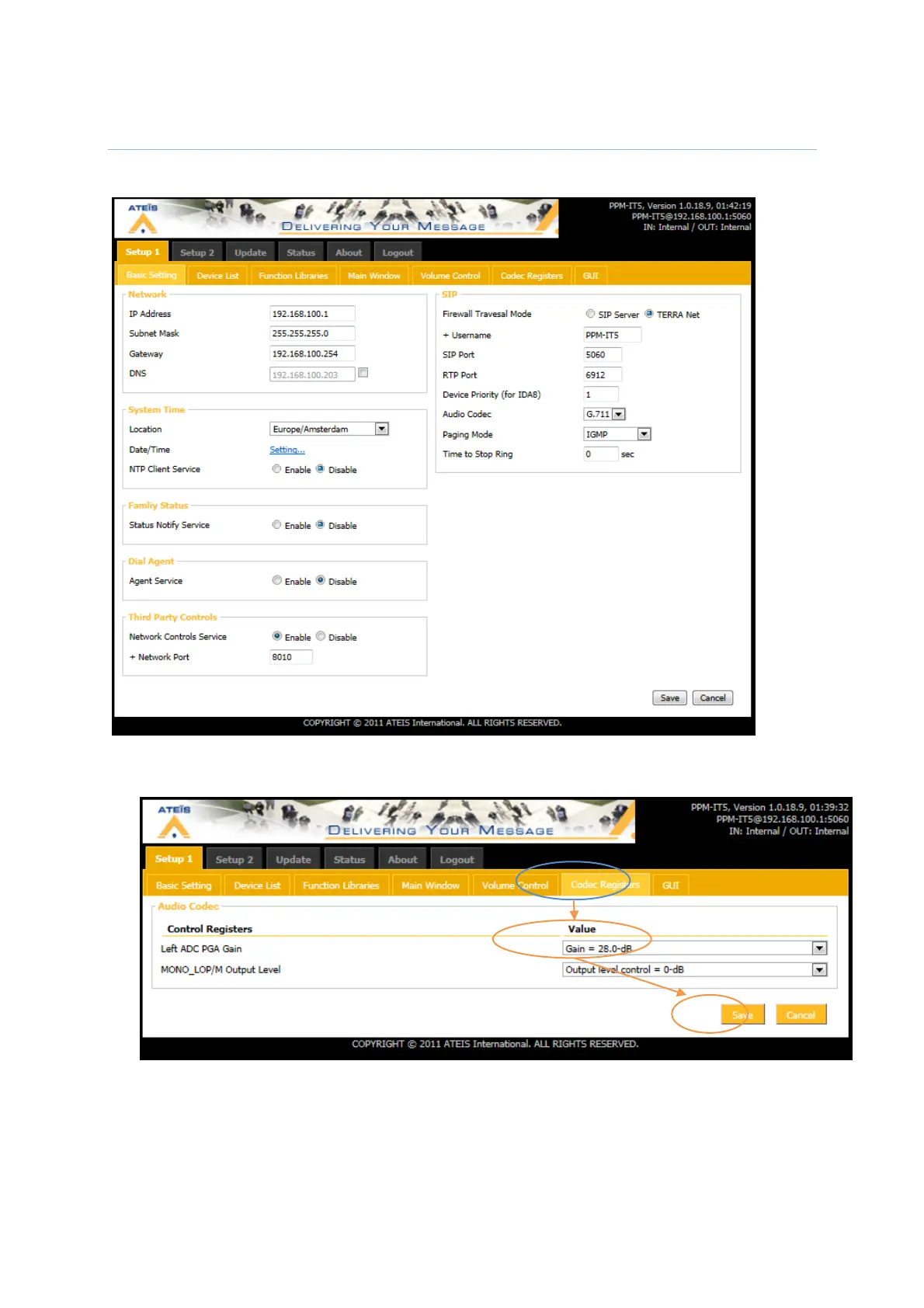Select Volume Control sub-tab in upper screenshot
The width and height of the screenshot is (924, 1308).
pos(450,276)
